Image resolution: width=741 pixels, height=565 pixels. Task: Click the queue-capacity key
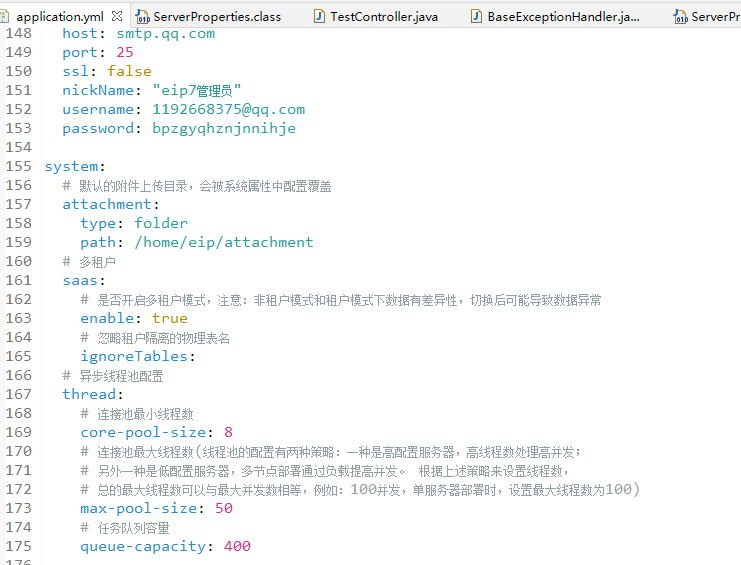pyautogui.click(x=146, y=547)
